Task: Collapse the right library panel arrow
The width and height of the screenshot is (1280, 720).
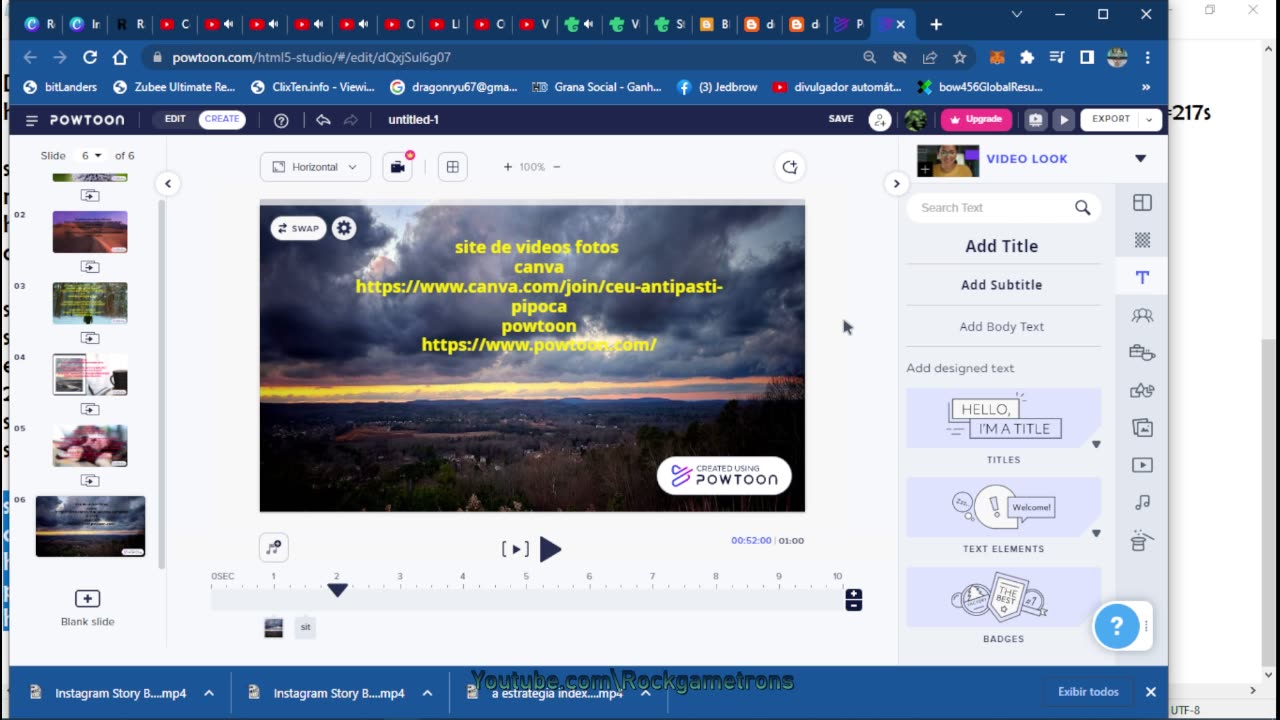Action: pyautogui.click(x=896, y=184)
